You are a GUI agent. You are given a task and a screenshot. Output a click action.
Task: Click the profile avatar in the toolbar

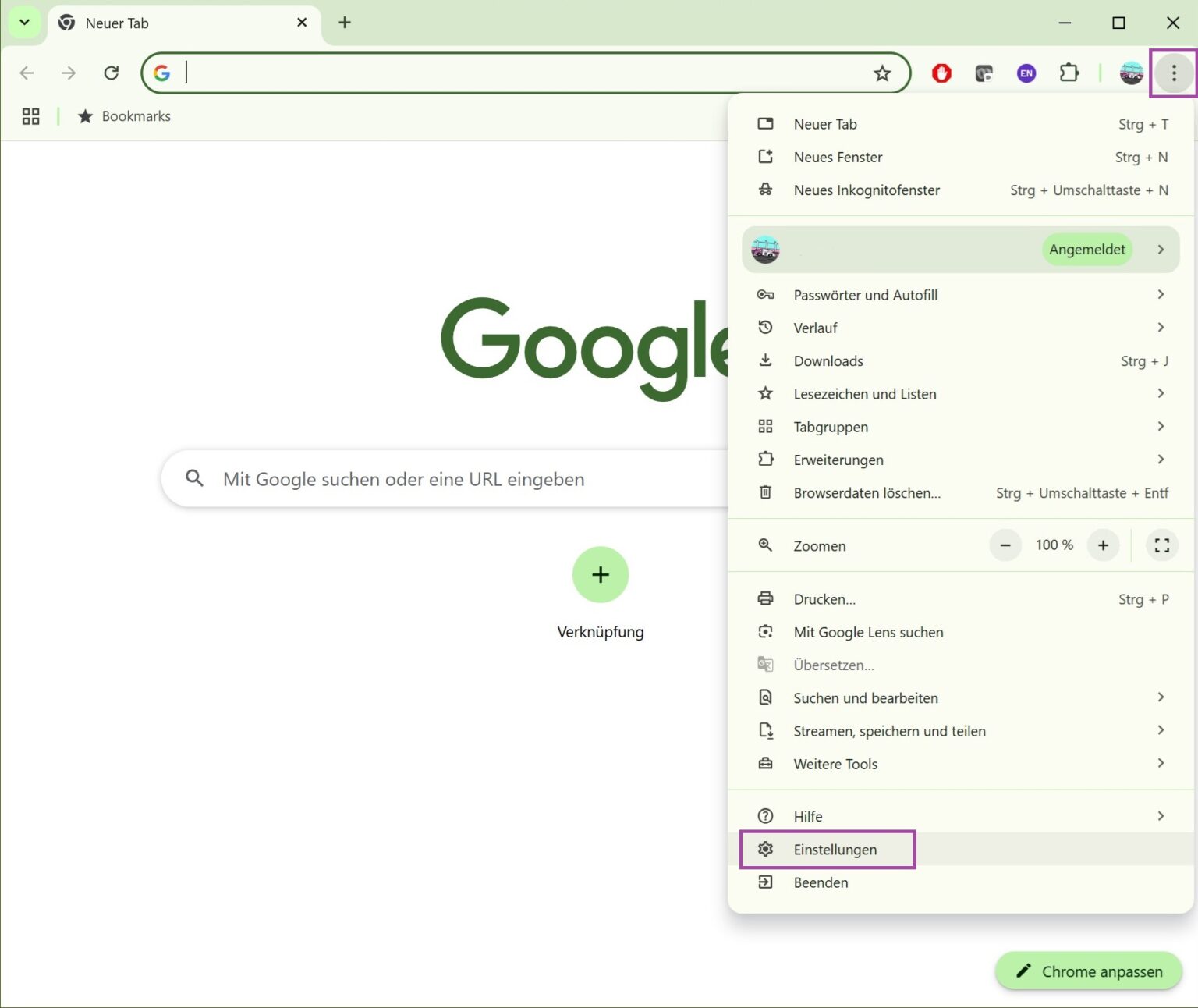pyautogui.click(x=1131, y=73)
